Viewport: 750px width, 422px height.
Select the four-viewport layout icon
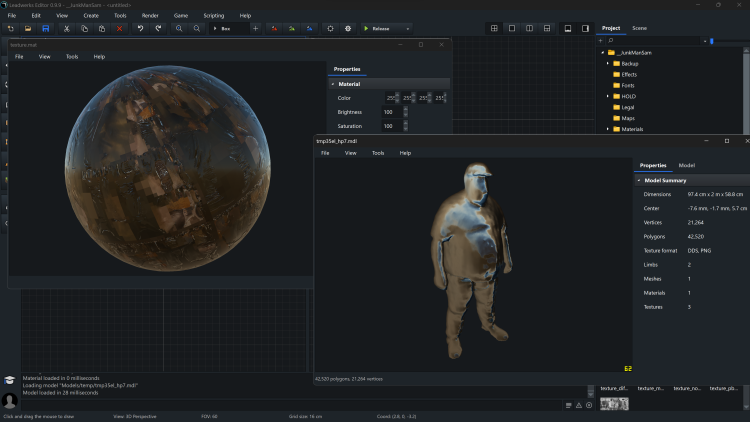click(494, 28)
